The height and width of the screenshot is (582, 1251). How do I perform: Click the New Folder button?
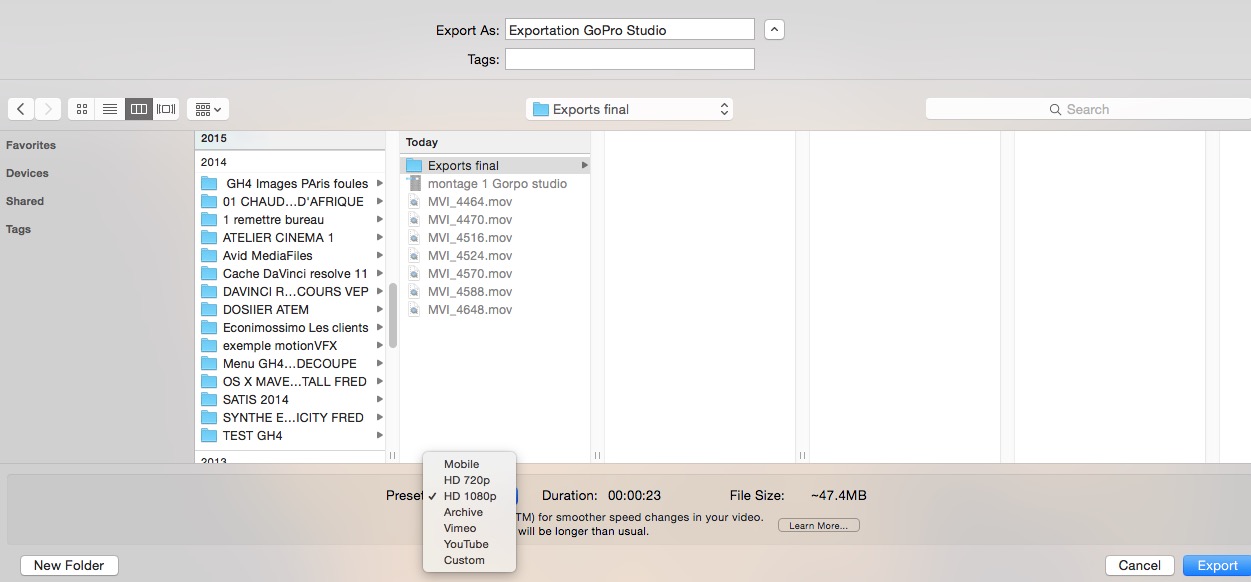pyautogui.click(x=69, y=565)
